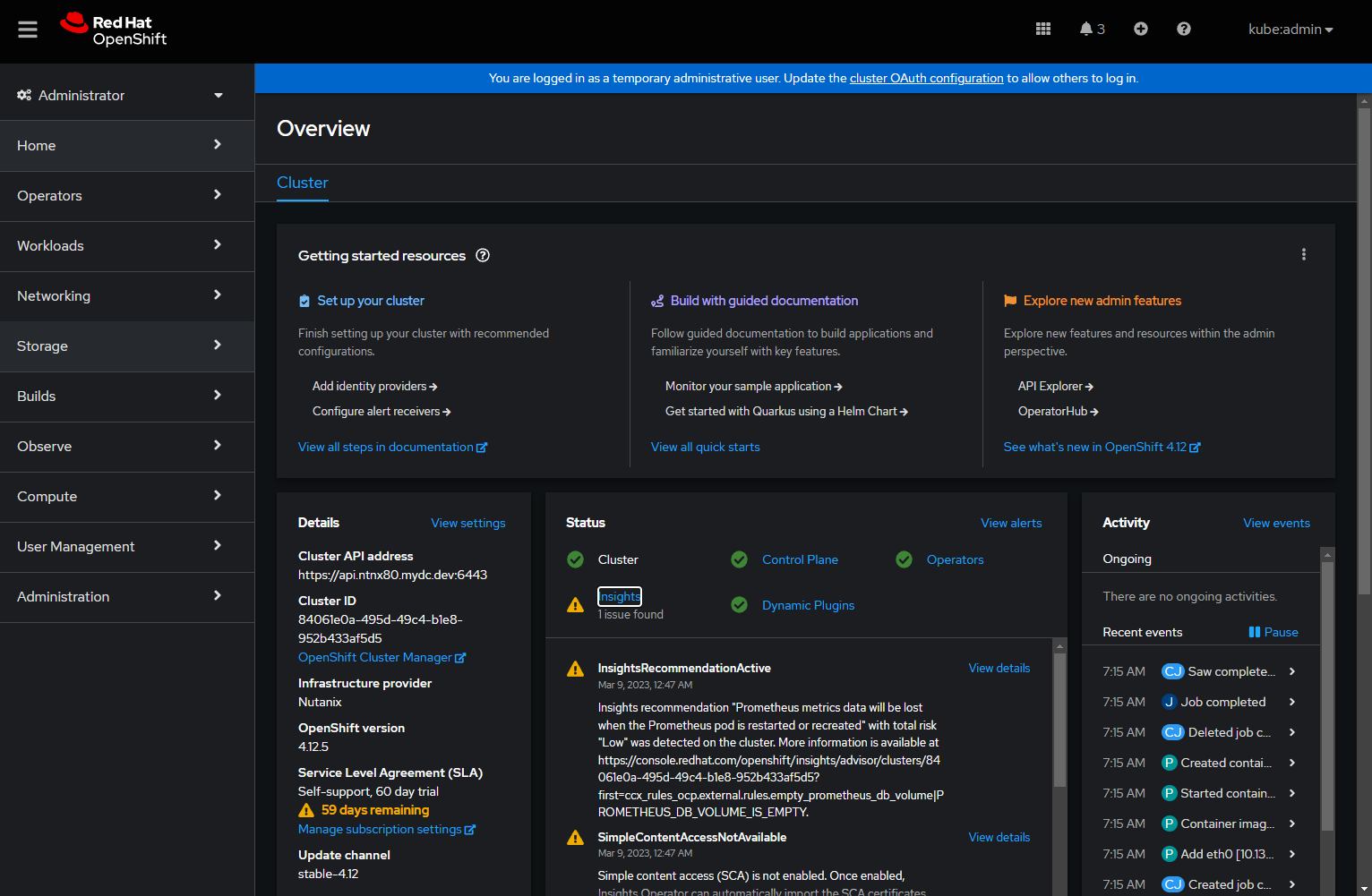Image resolution: width=1372 pixels, height=896 pixels.
Task: Expand the Networking navigation section
Action: pyautogui.click(x=127, y=296)
